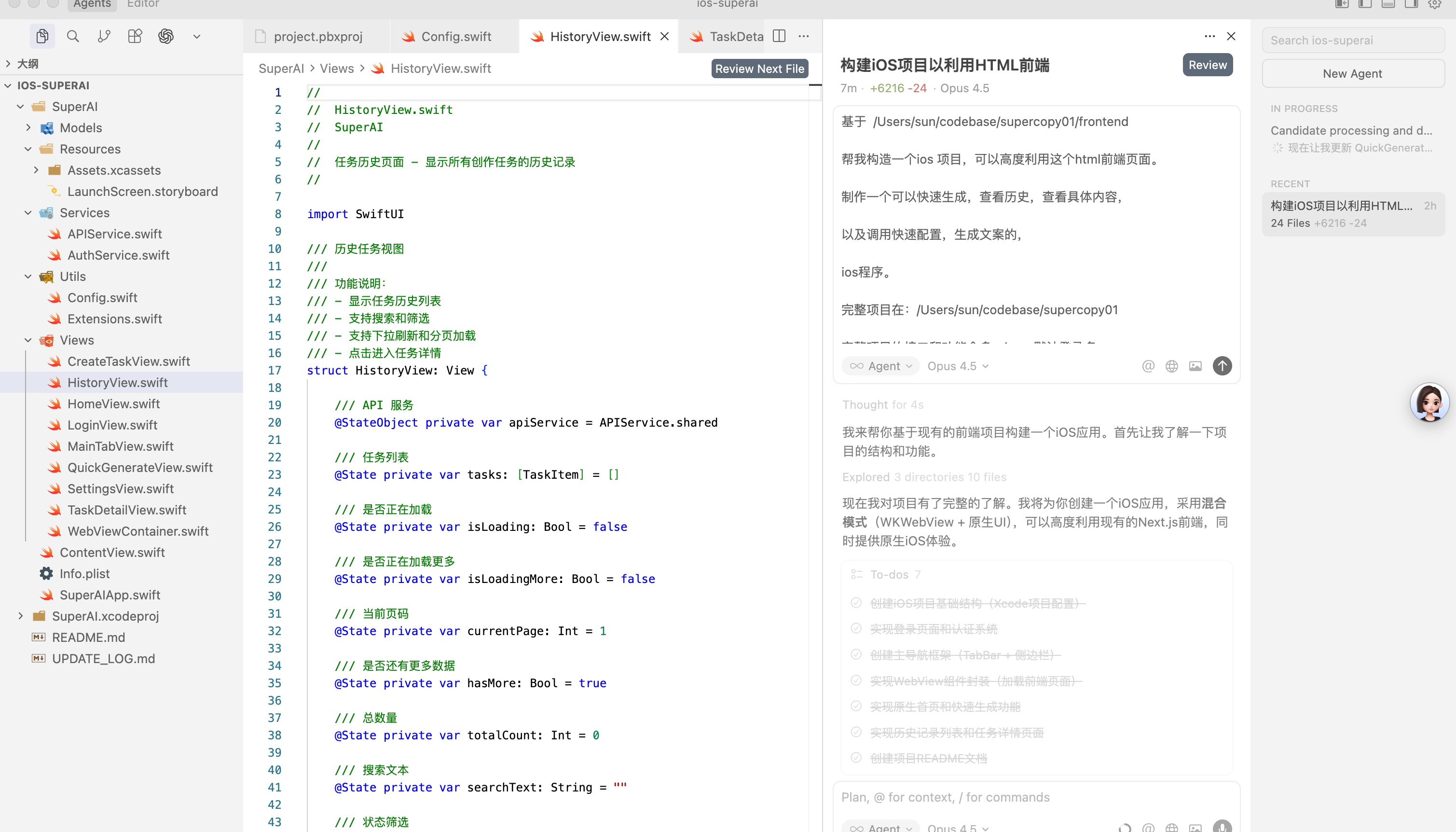Click the split editor layout icon
The width and height of the screenshot is (1456, 832).
tap(779, 36)
